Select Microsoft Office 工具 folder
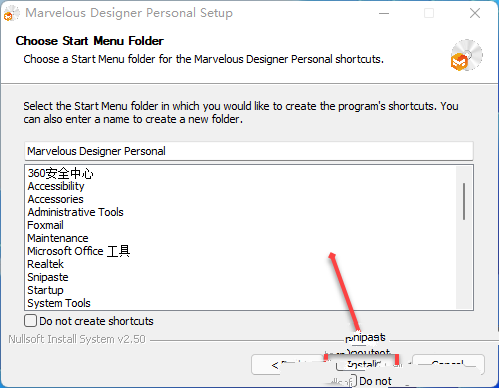499x388 pixels. tap(79, 251)
